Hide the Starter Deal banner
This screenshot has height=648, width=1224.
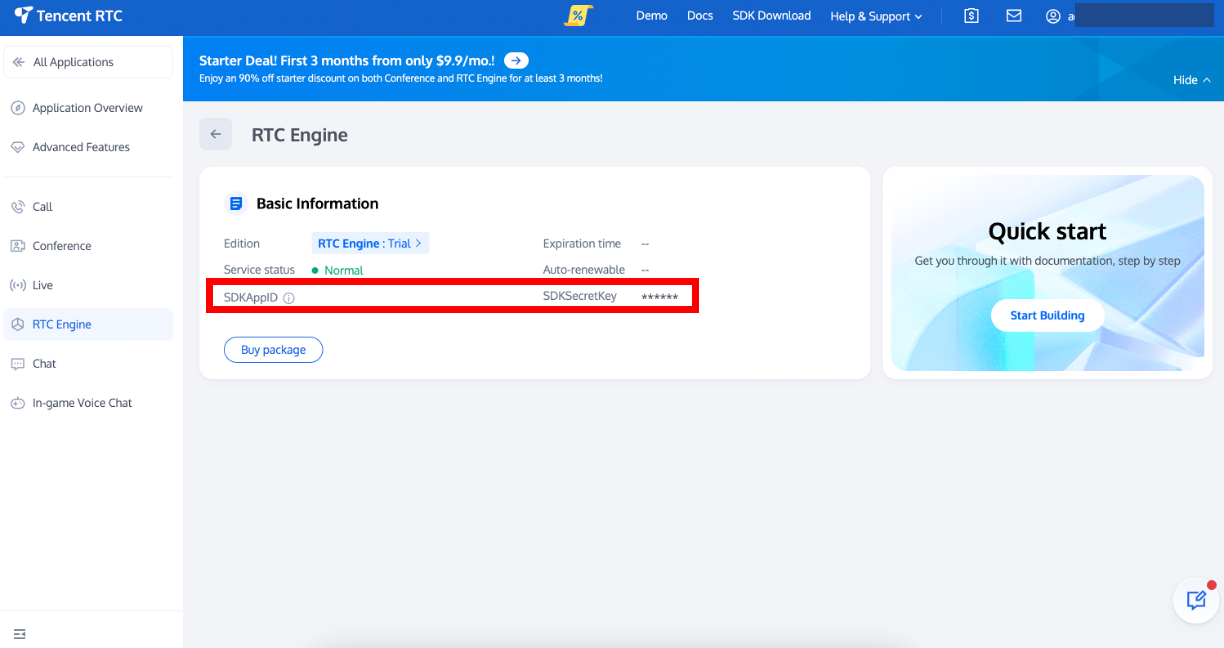[x=1192, y=80]
